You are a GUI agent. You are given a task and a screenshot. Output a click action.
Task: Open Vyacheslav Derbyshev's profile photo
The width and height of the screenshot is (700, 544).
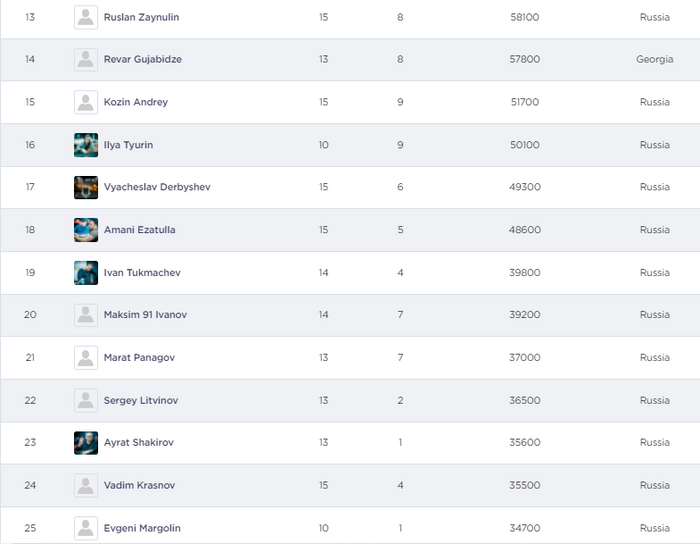(86, 187)
